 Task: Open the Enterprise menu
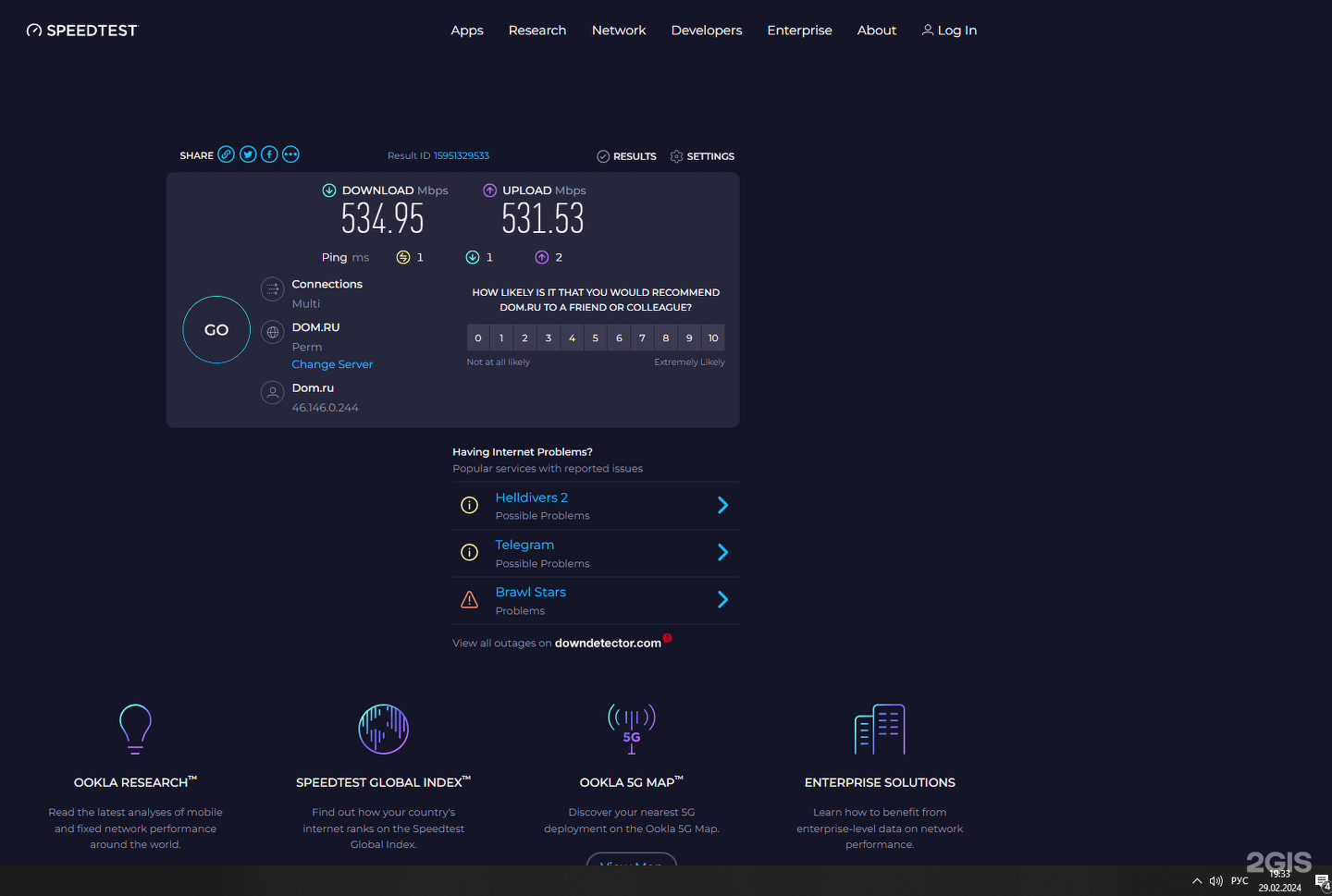coord(799,31)
